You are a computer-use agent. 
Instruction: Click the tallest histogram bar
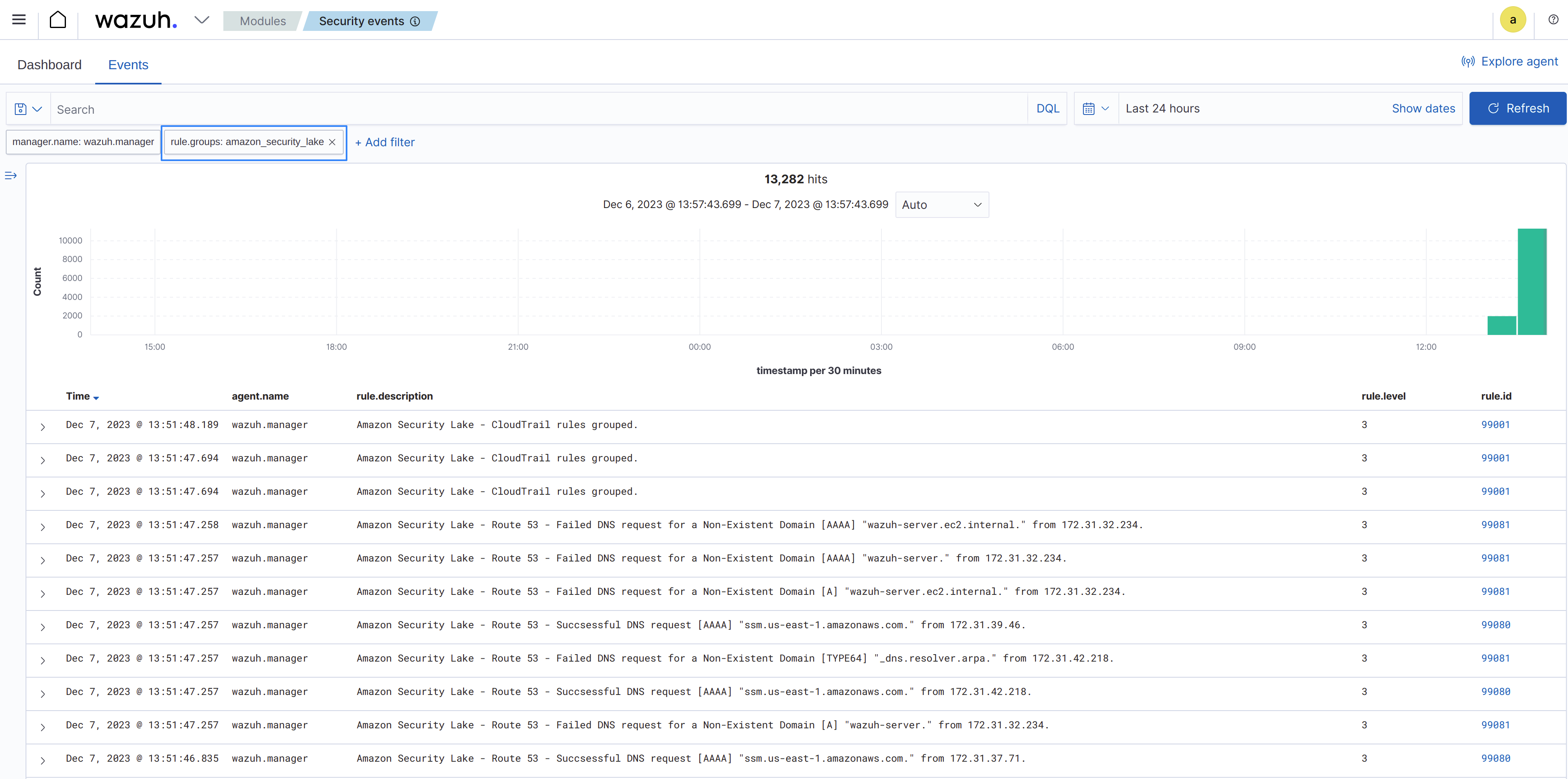coord(1531,282)
